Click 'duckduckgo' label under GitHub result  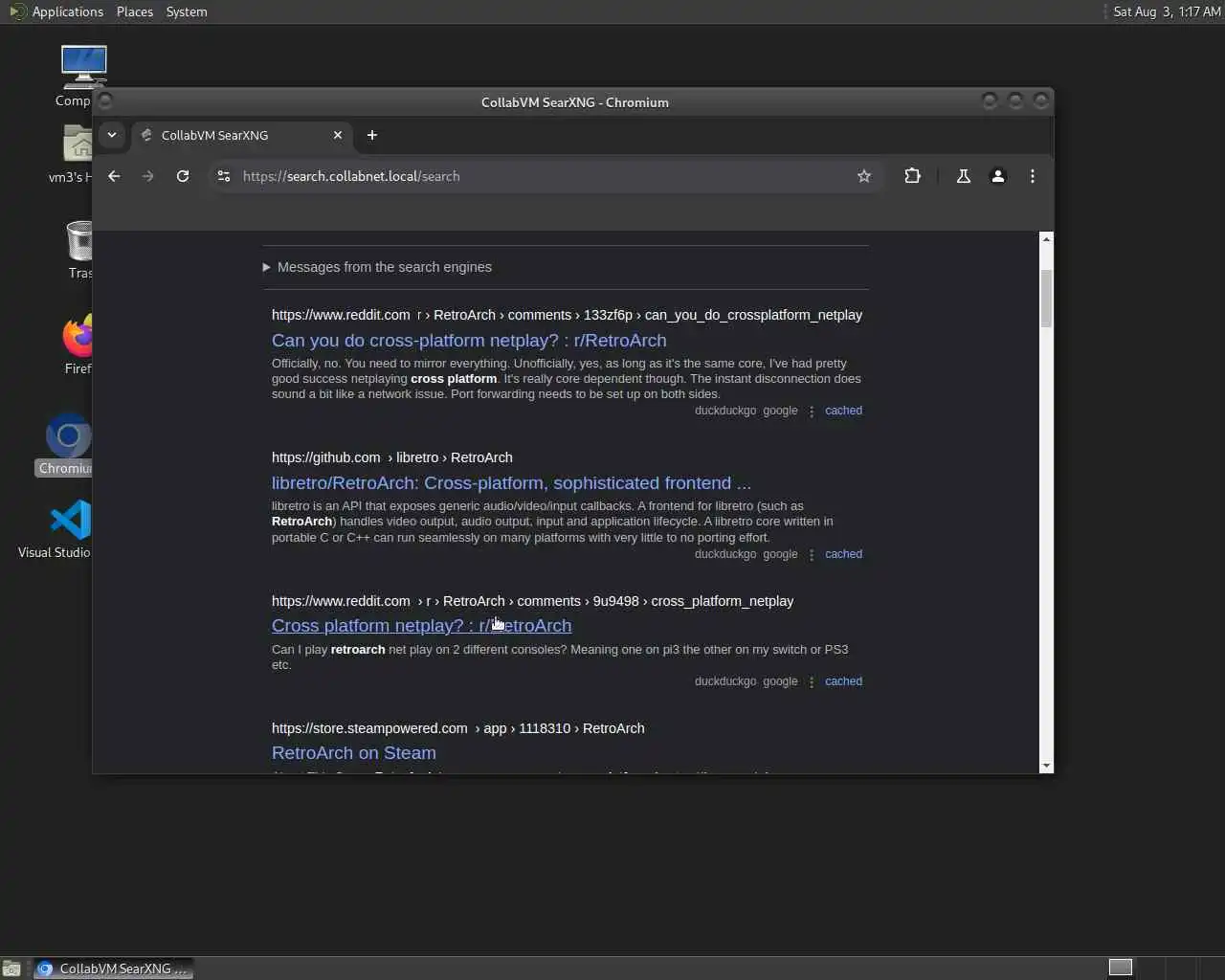pos(725,554)
